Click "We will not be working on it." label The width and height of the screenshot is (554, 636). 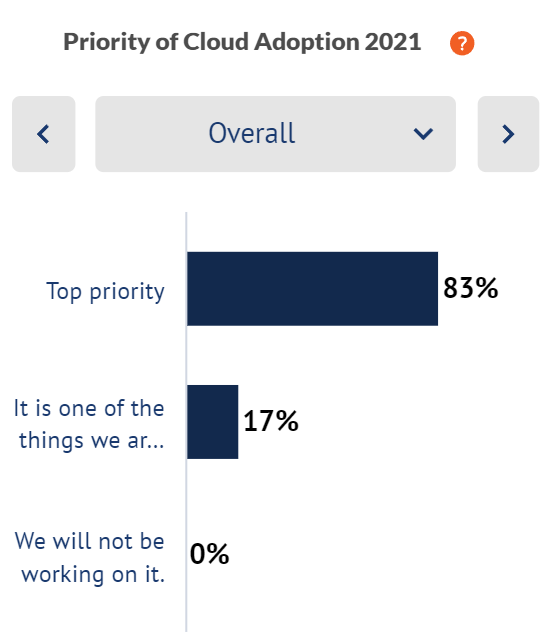tap(90, 558)
